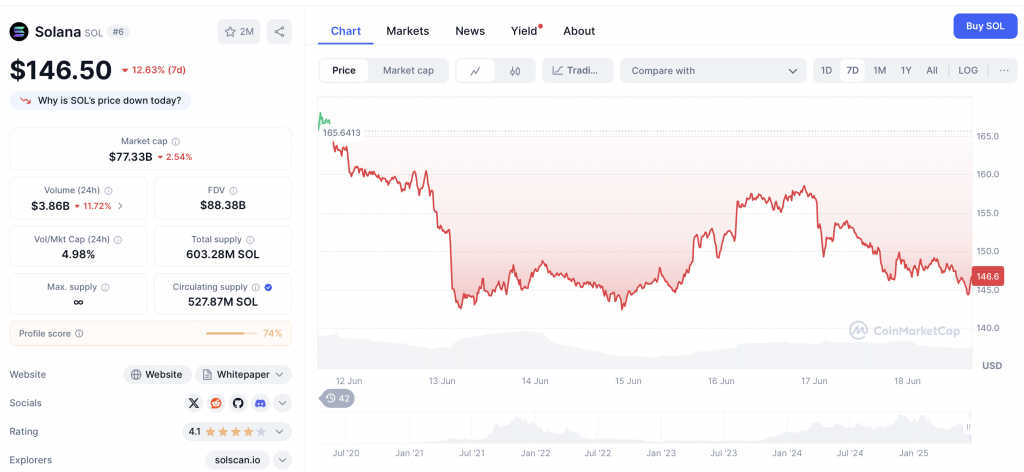This screenshot has height=472, width=1024.
Task: Click the #6 rank badge
Action: click(118, 31)
